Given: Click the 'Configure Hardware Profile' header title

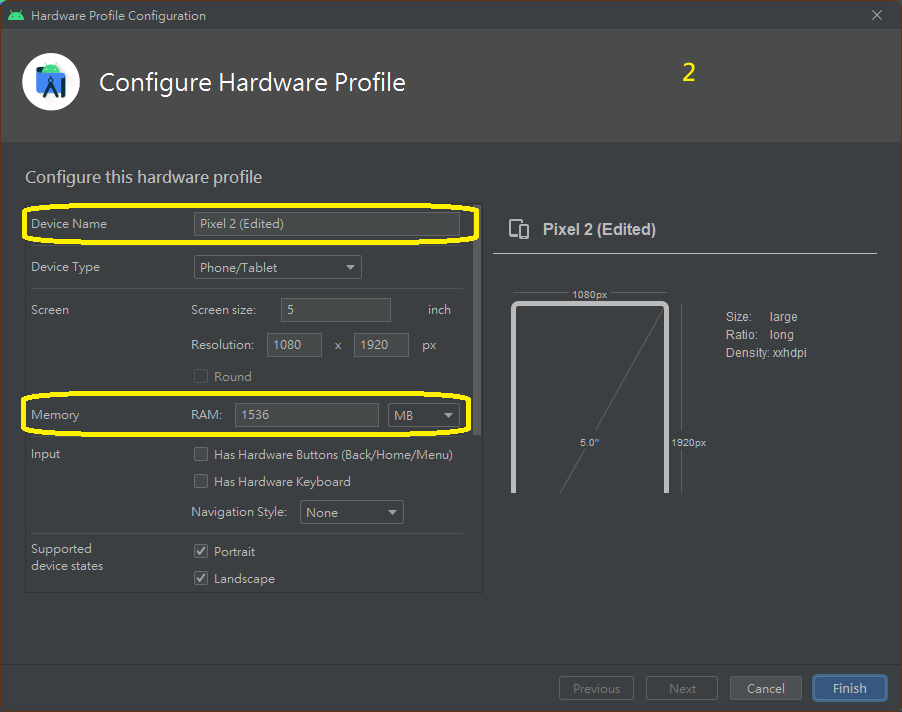Looking at the screenshot, I should (253, 83).
